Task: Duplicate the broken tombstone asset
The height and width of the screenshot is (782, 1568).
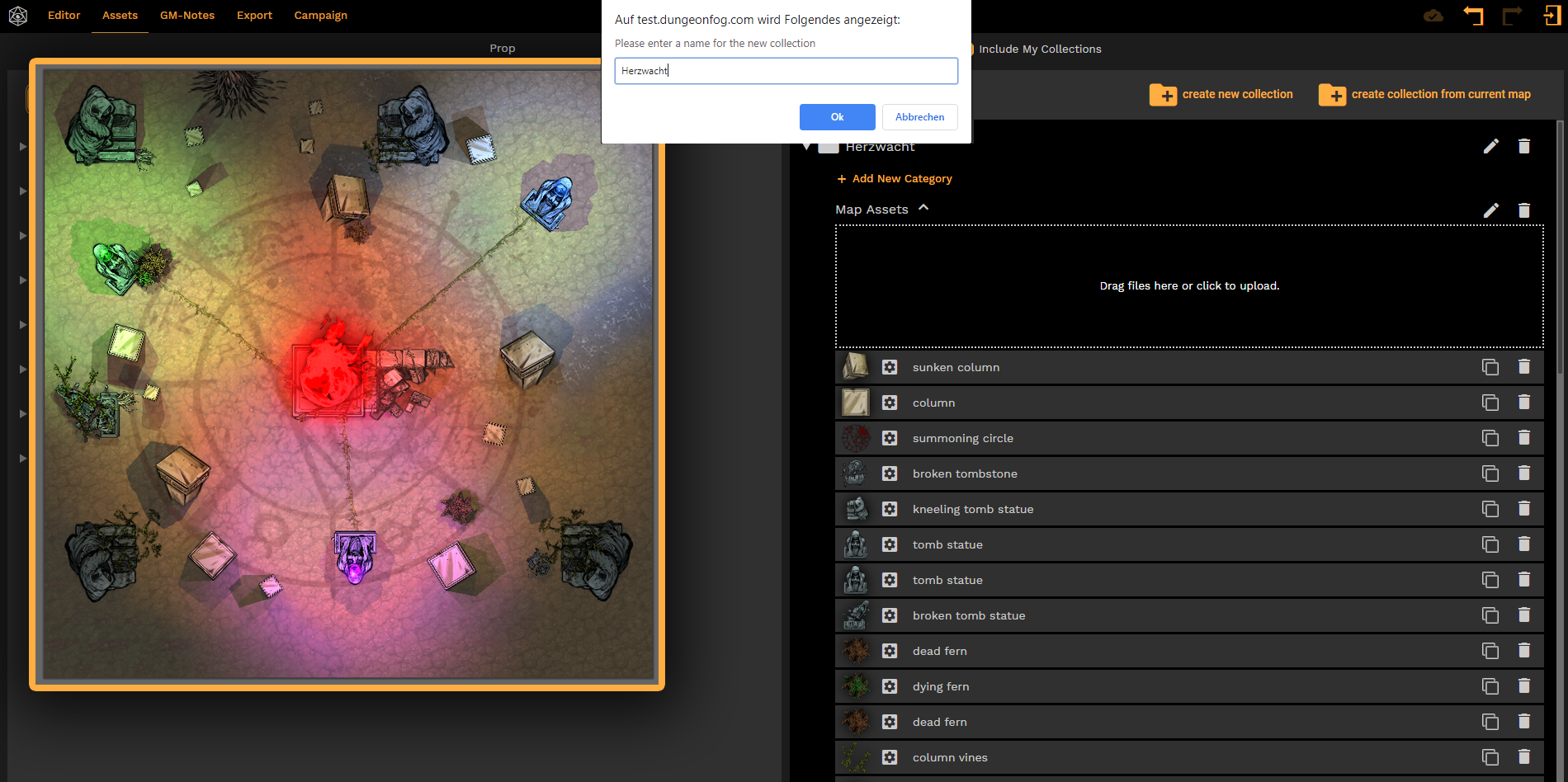Action: pyautogui.click(x=1490, y=473)
